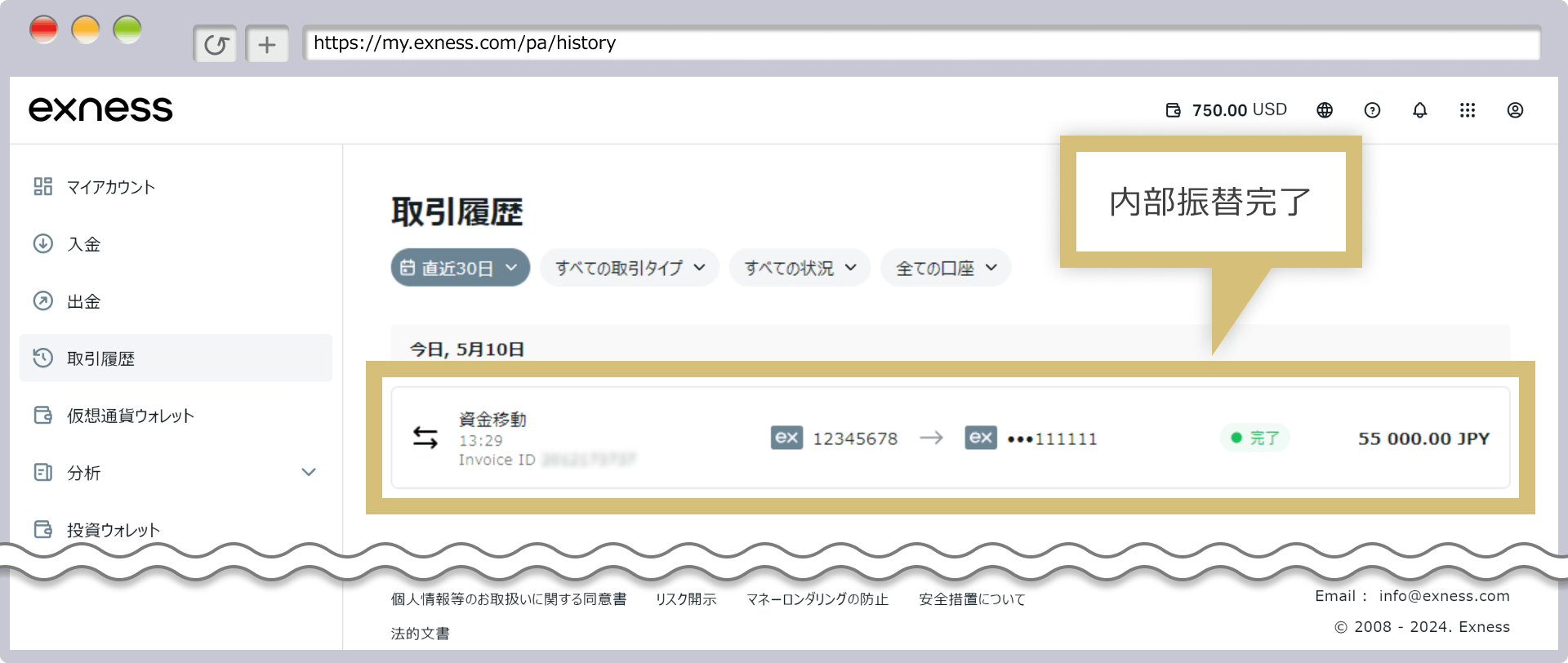1568x663 pixels.
Task: Open the help question mark icon
Action: pyautogui.click(x=1372, y=110)
